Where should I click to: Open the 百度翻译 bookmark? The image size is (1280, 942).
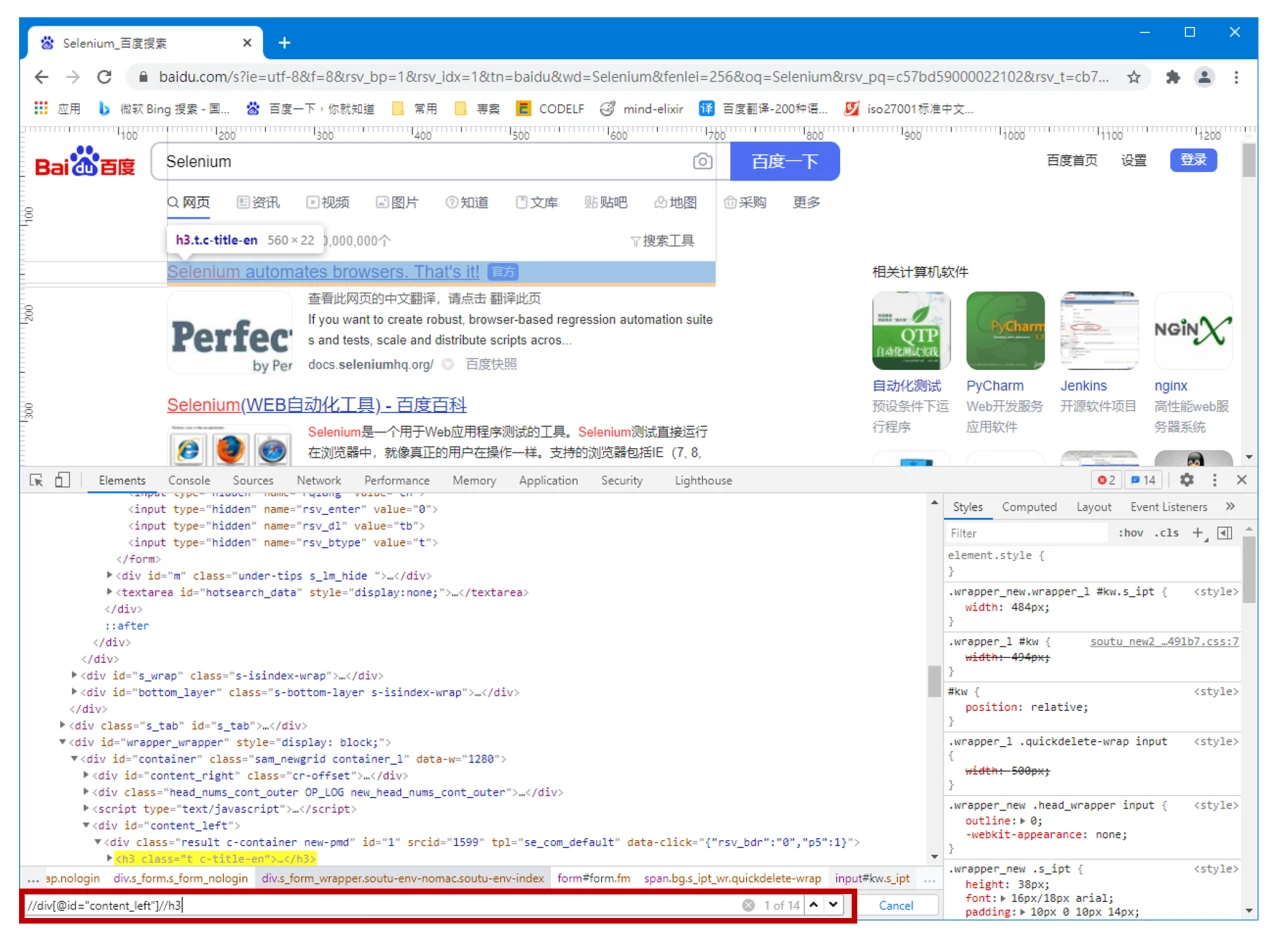[x=765, y=109]
